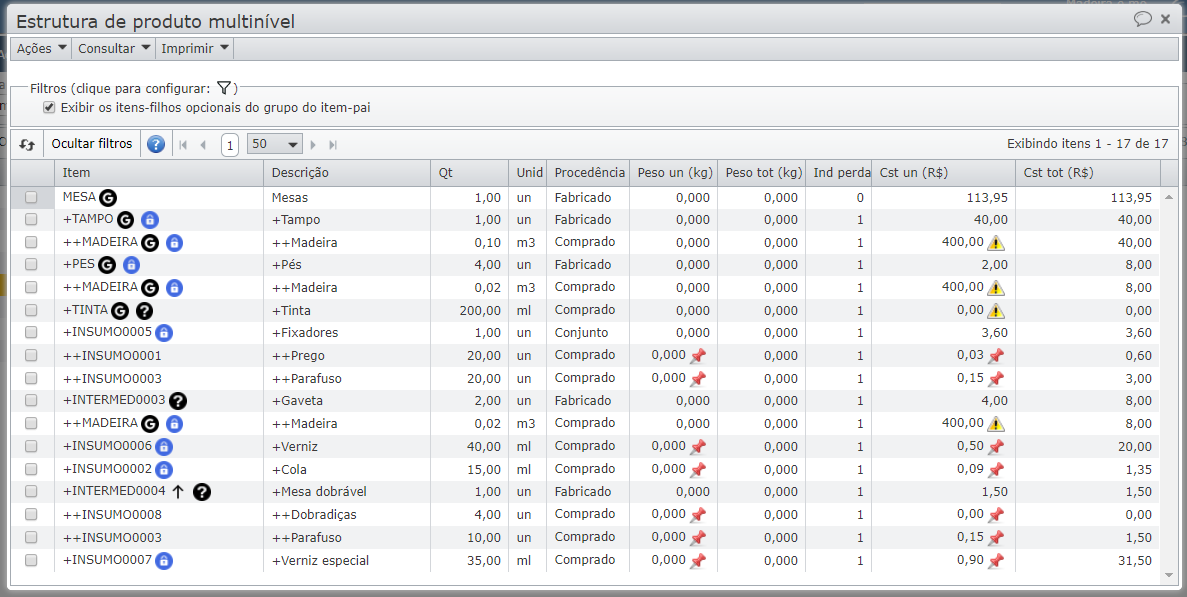Screen dimensions: 1187x597
Task: Tick the checkbox for the MESA row
Action: (31, 197)
